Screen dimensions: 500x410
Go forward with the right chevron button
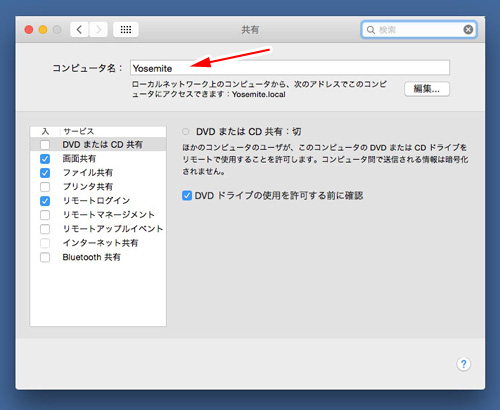click(x=98, y=30)
